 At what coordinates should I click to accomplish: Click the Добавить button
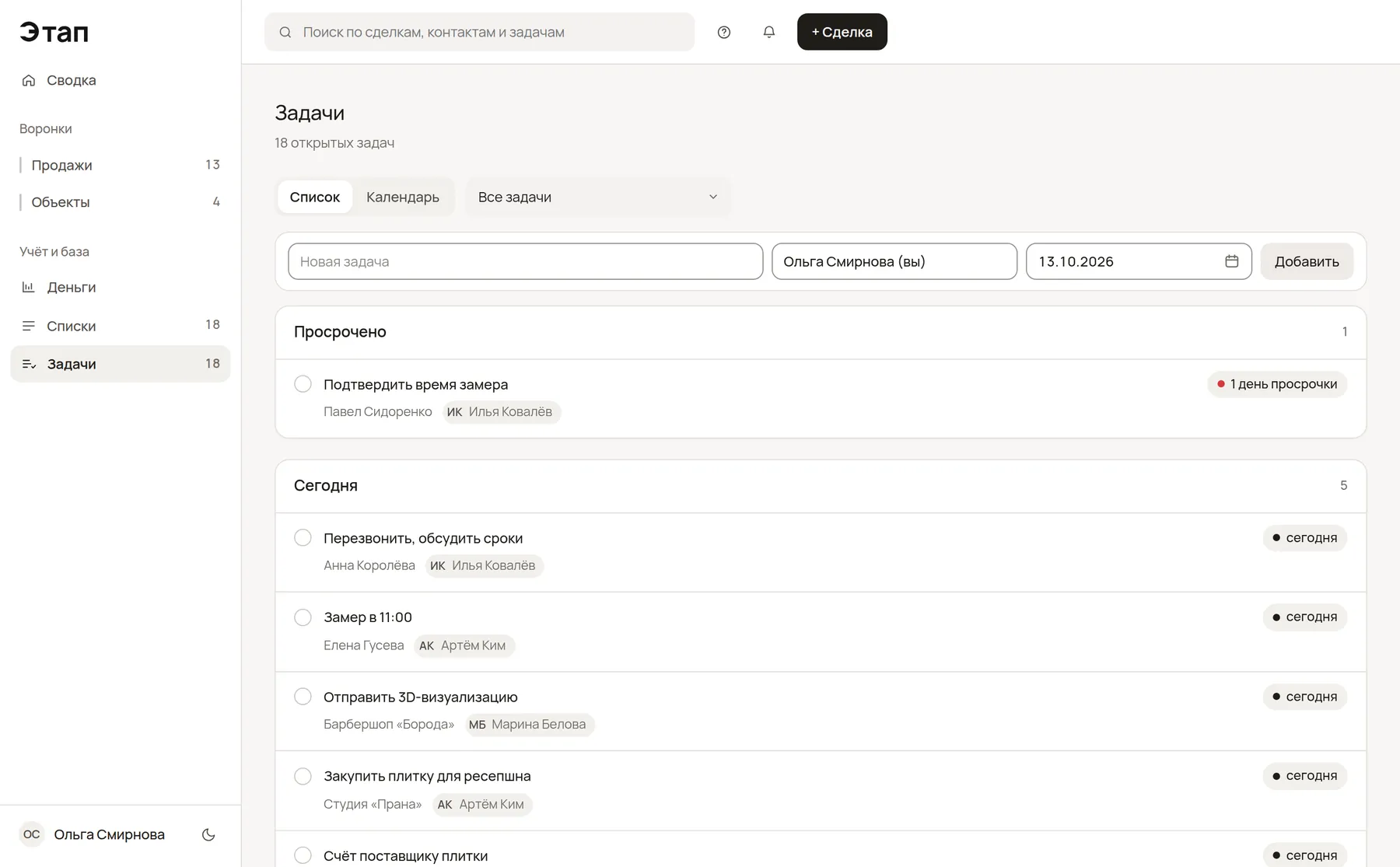(1307, 261)
